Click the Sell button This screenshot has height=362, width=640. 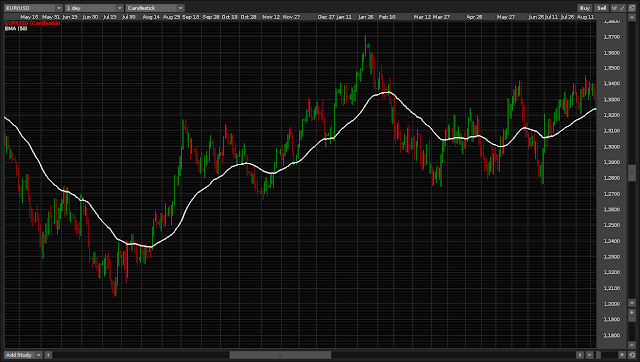(x=601, y=8)
